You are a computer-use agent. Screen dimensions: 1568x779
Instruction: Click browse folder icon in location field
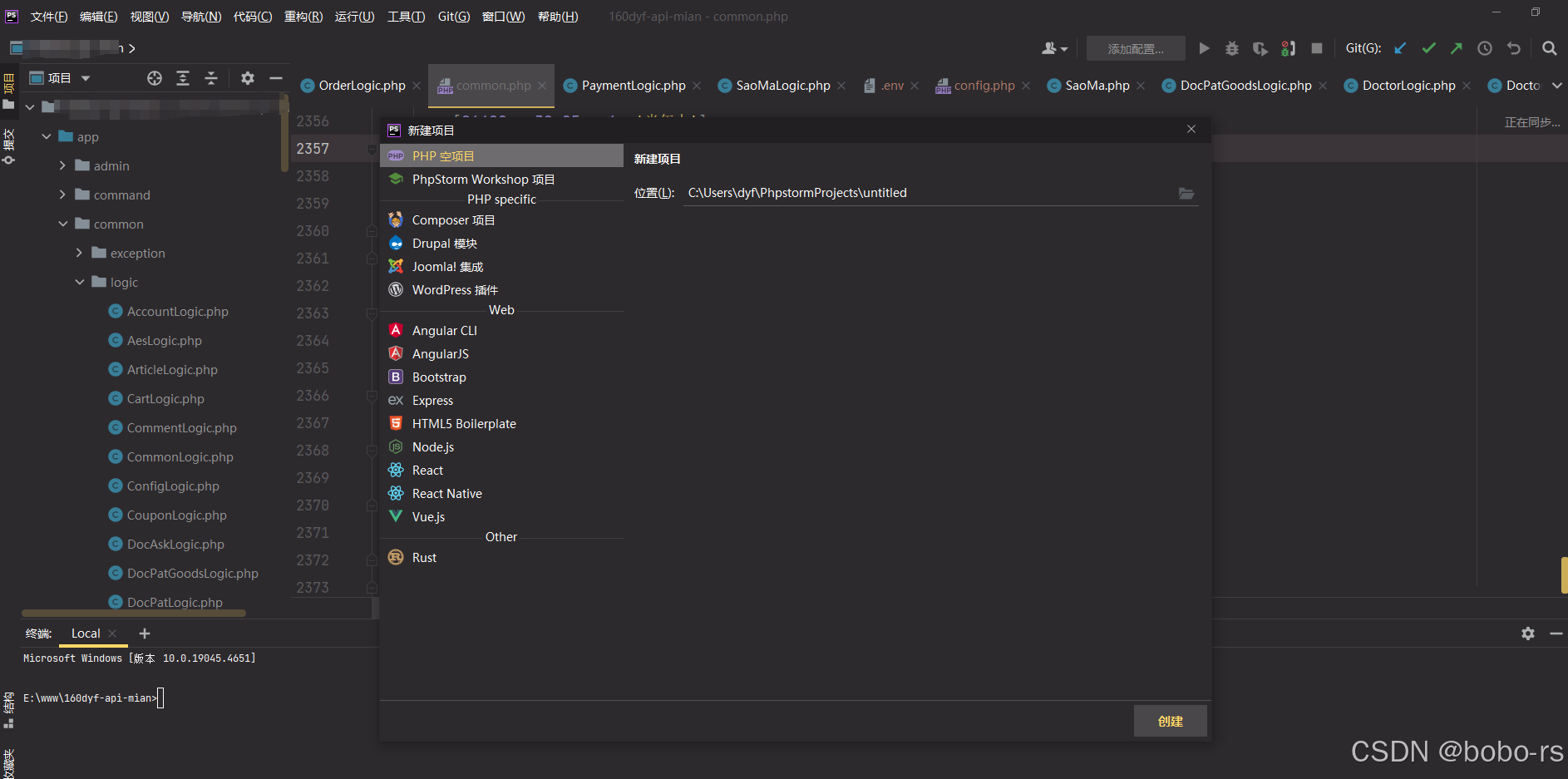[x=1186, y=193]
